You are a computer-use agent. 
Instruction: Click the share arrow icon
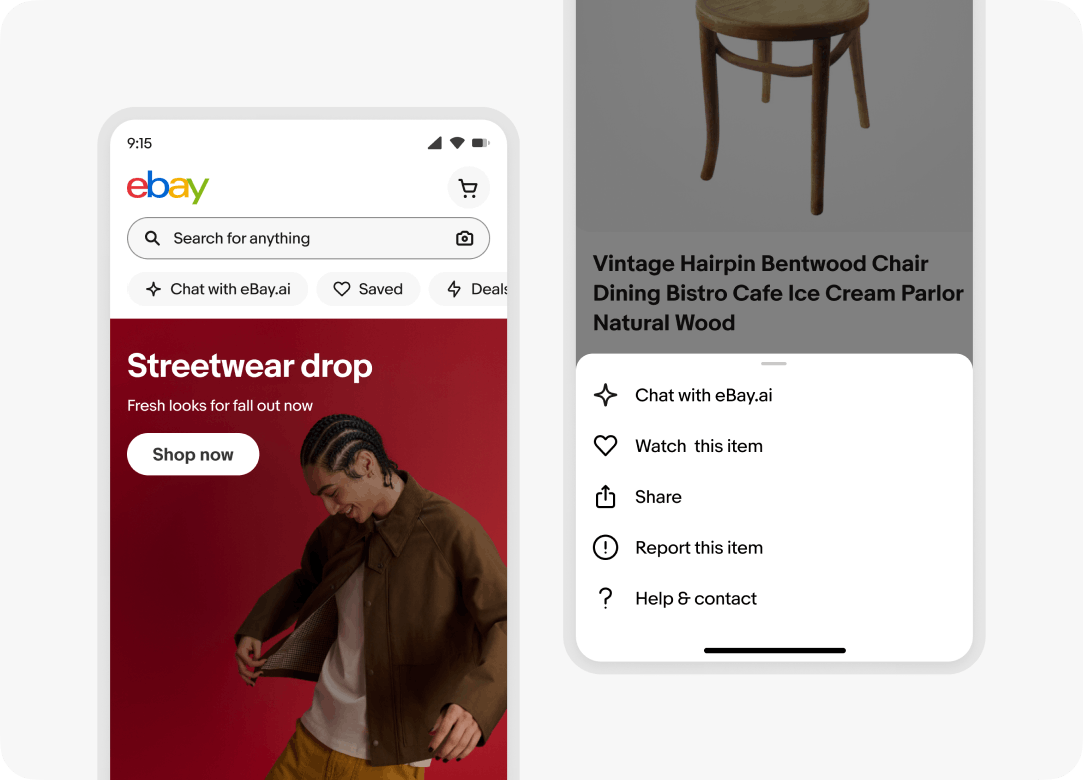click(605, 496)
